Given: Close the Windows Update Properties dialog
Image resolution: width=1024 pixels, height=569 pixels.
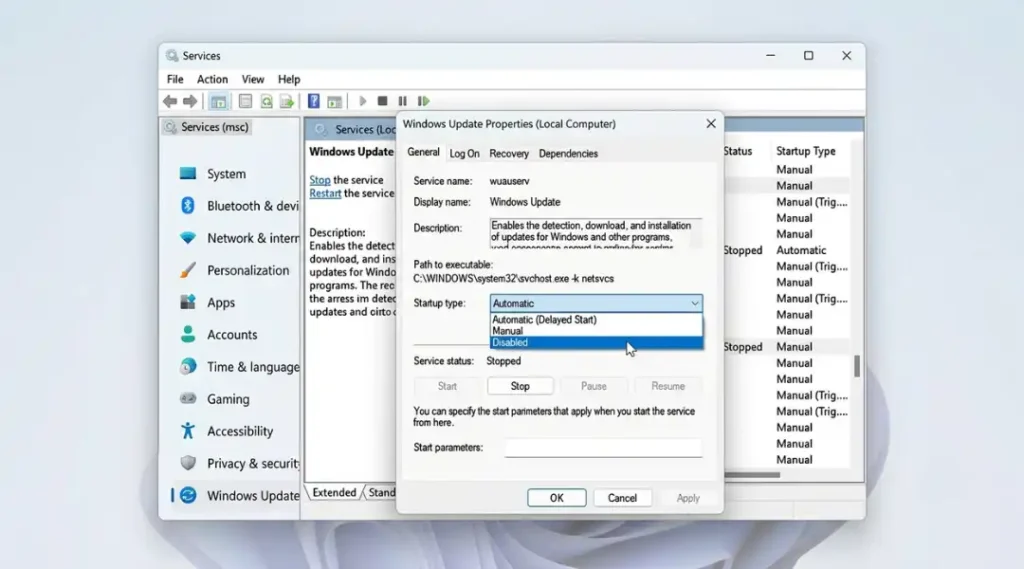Looking at the screenshot, I should 711,123.
